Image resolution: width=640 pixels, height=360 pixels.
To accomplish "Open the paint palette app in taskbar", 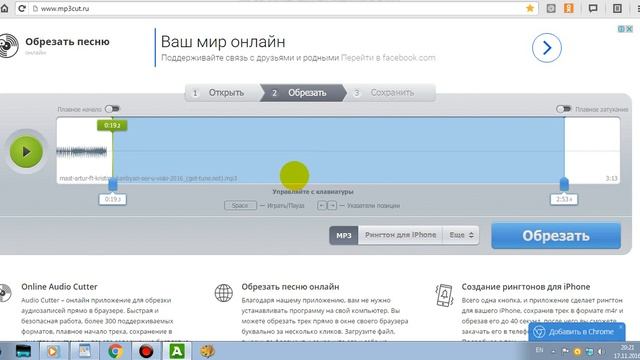I will tap(207, 351).
